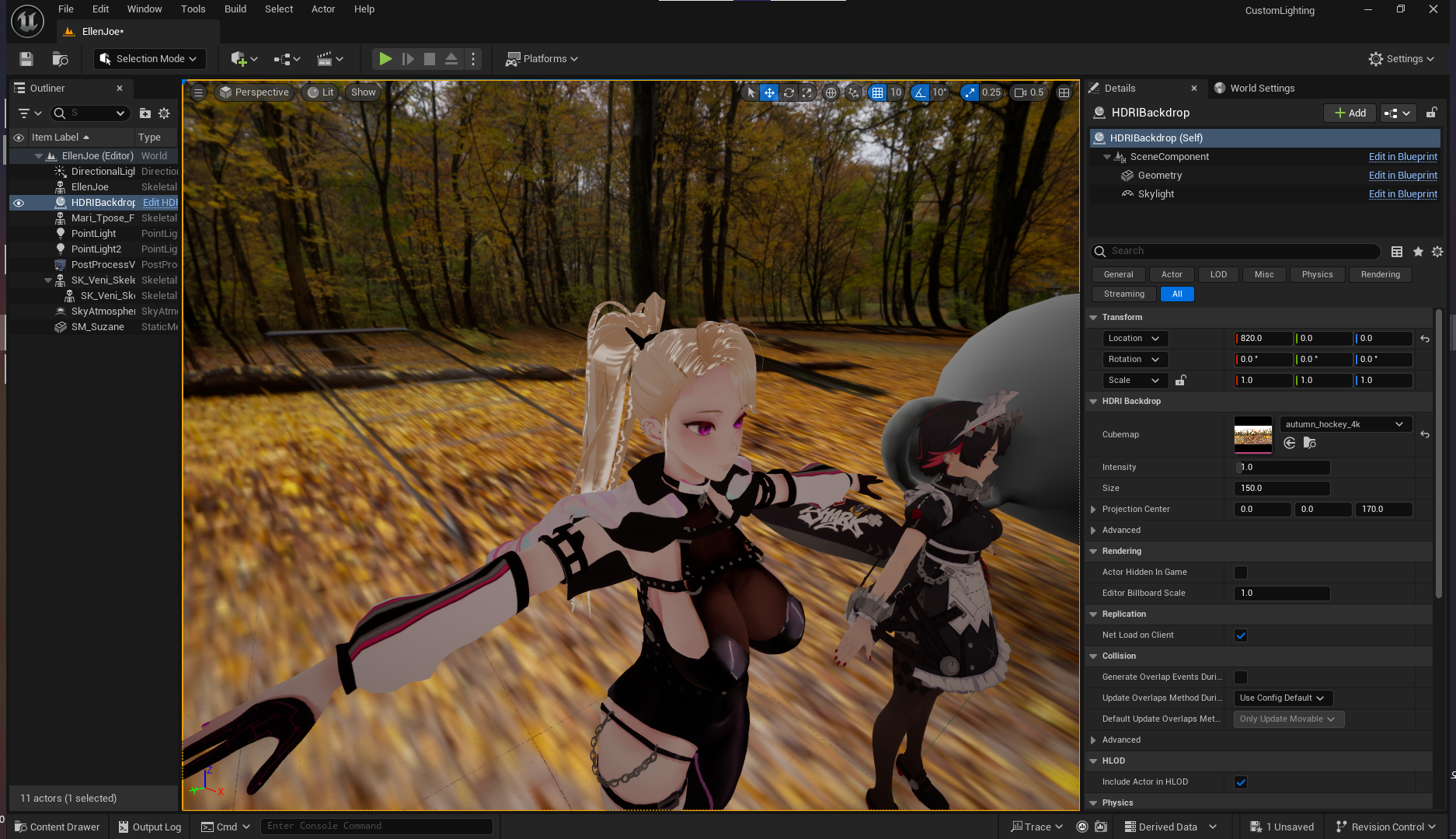Open the viewport hamburger options menu
1456x839 pixels.
pyautogui.click(x=198, y=92)
